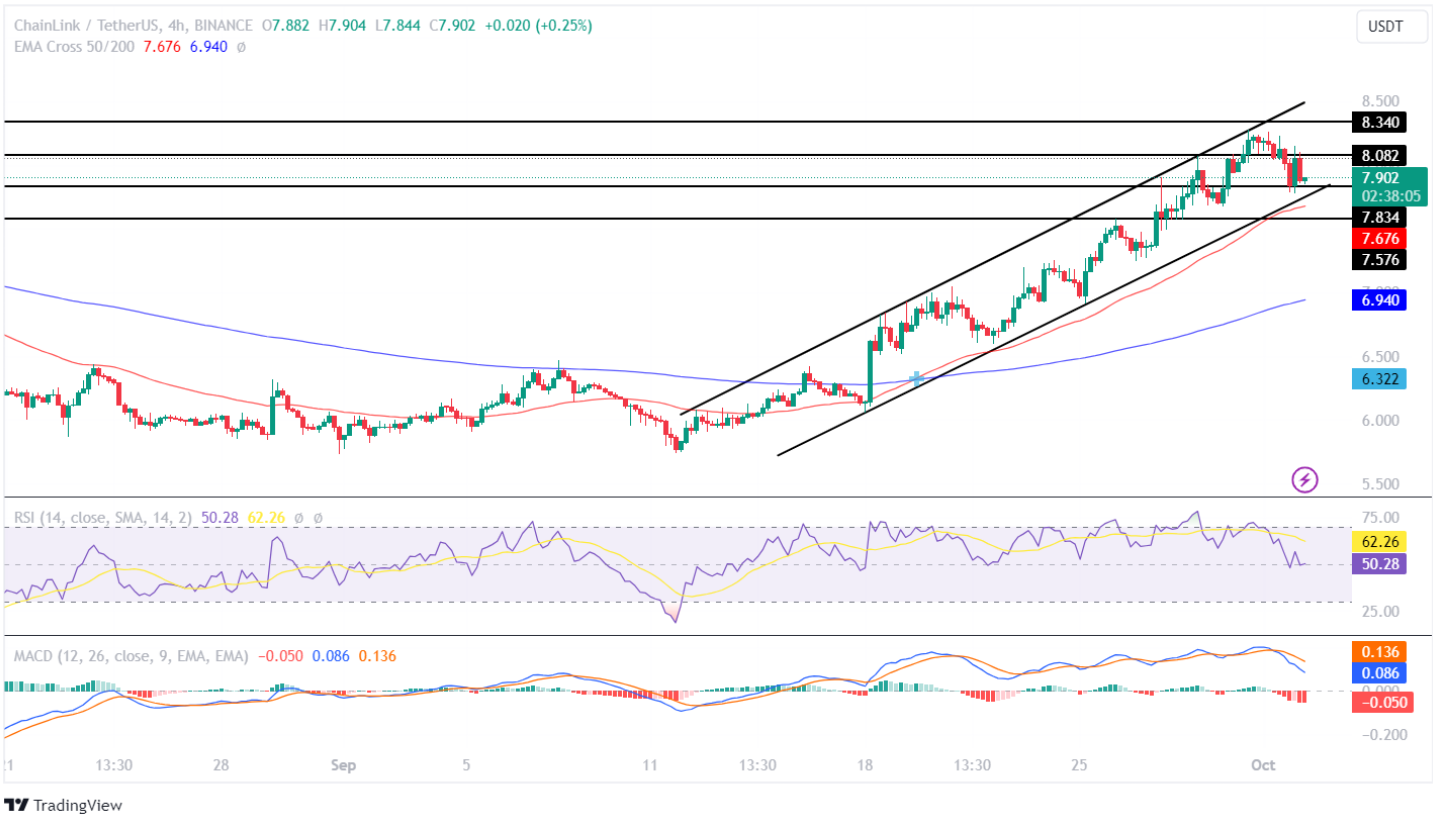Click the 8.340 price line label
Screen dimensions: 1437x817
tap(1379, 123)
